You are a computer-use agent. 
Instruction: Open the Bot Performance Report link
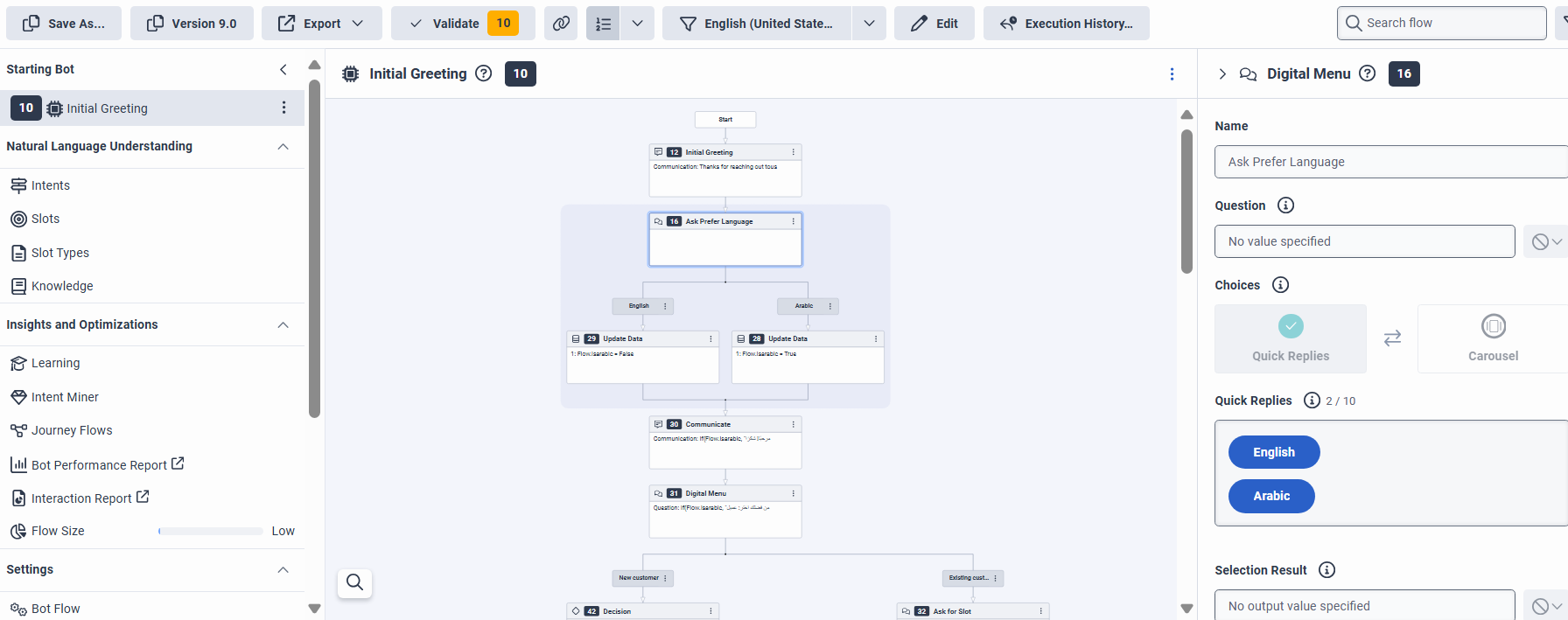[x=99, y=465]
